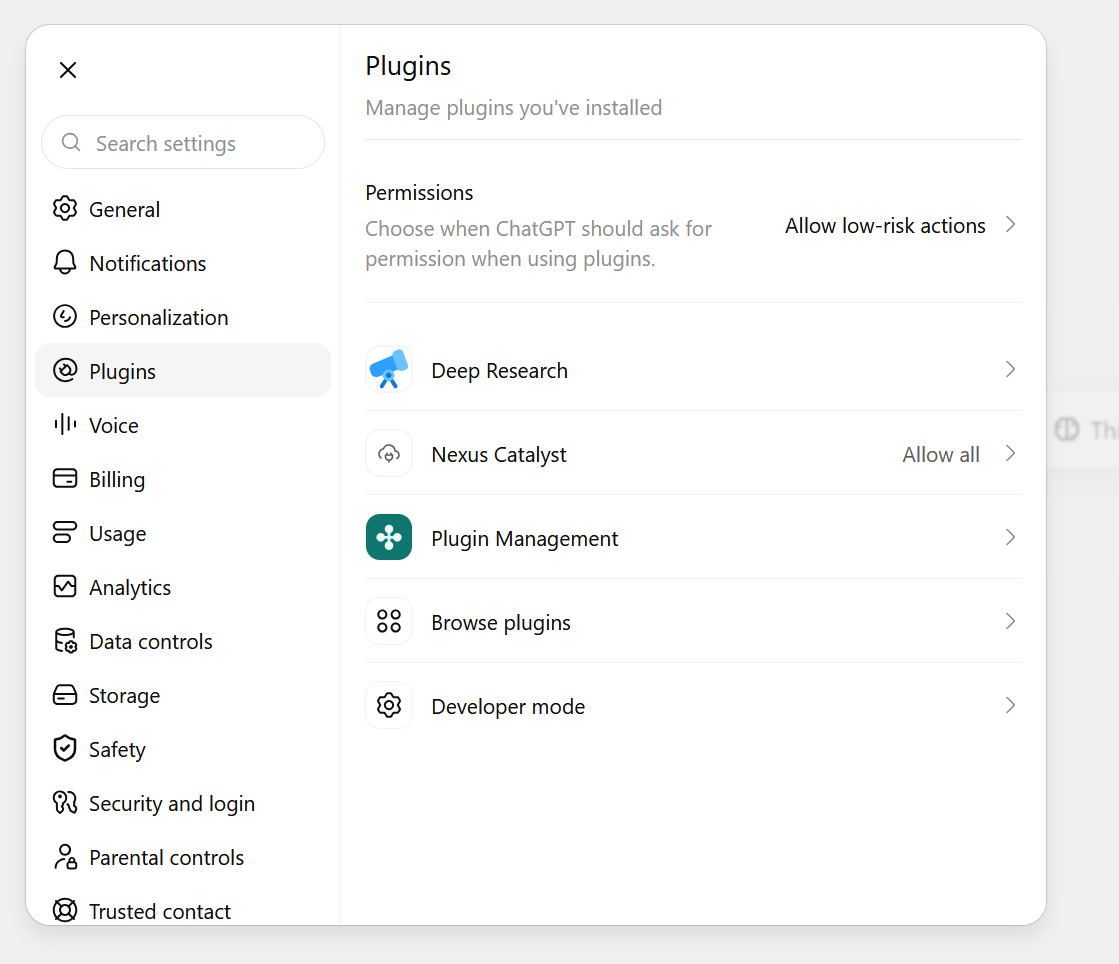Screen dimensions: 1119x964
Task: Click the Voice waveform icon
Action: (65, 425)
